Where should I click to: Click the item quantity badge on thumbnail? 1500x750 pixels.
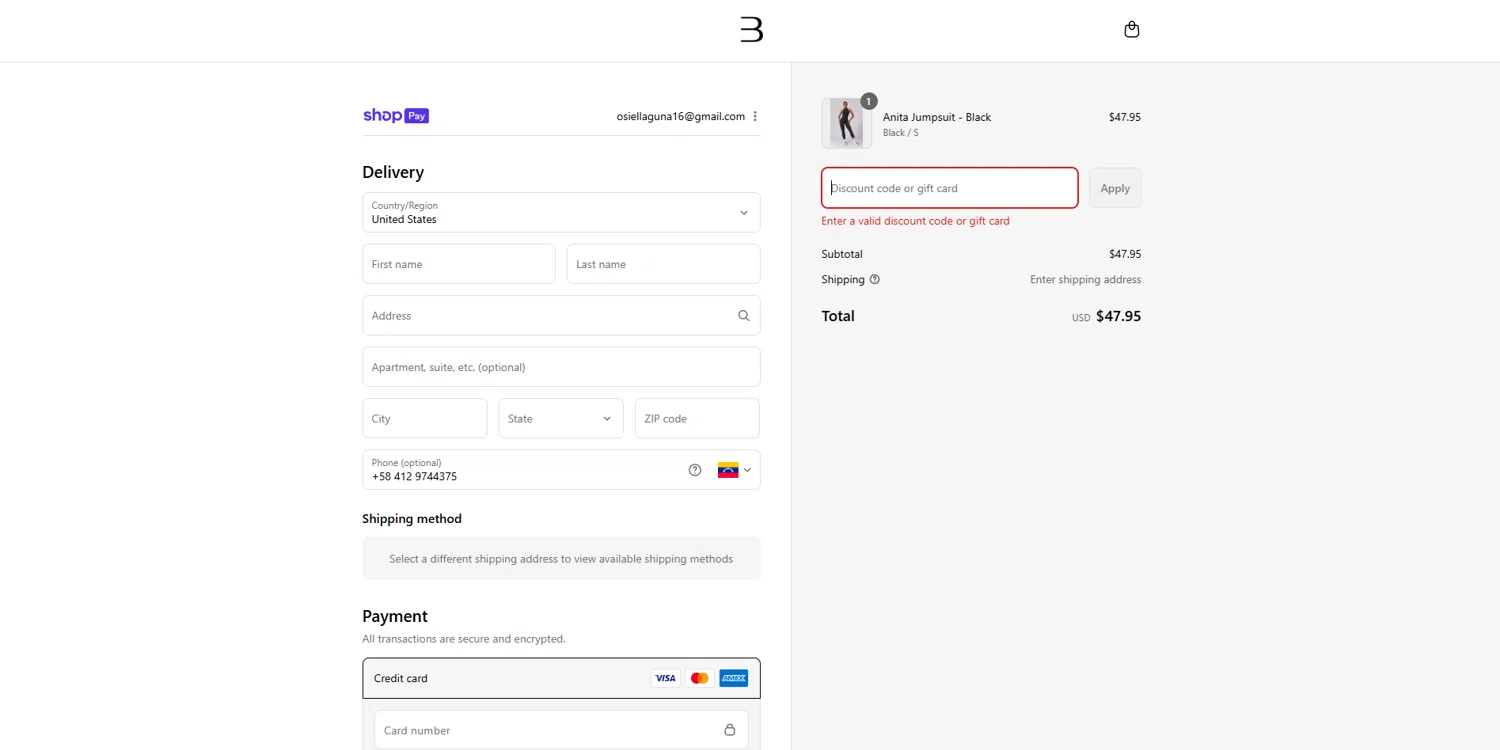pyautogui.click(x=869, y=101)
